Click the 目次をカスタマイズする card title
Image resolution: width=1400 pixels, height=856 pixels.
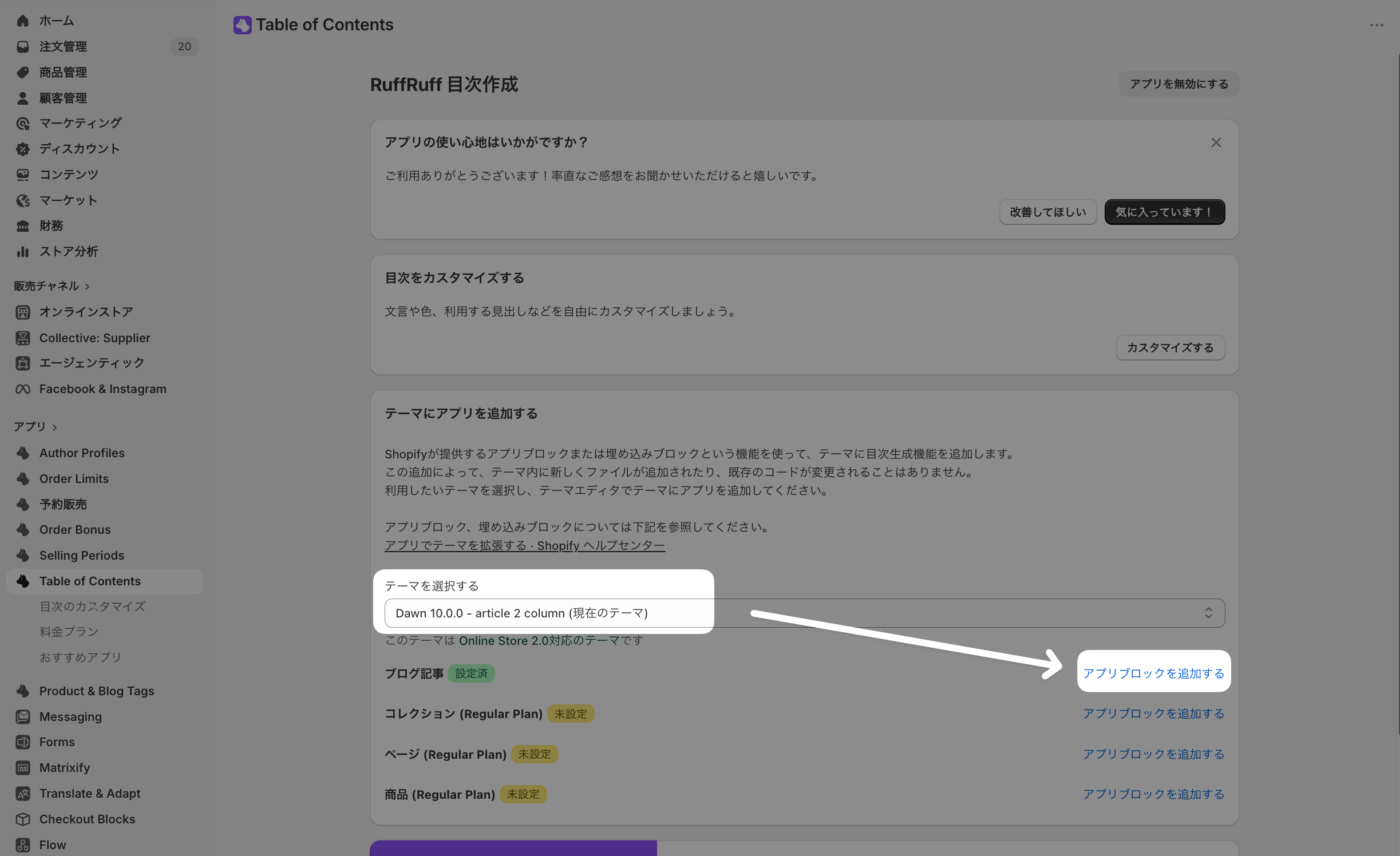coord(454,278)
